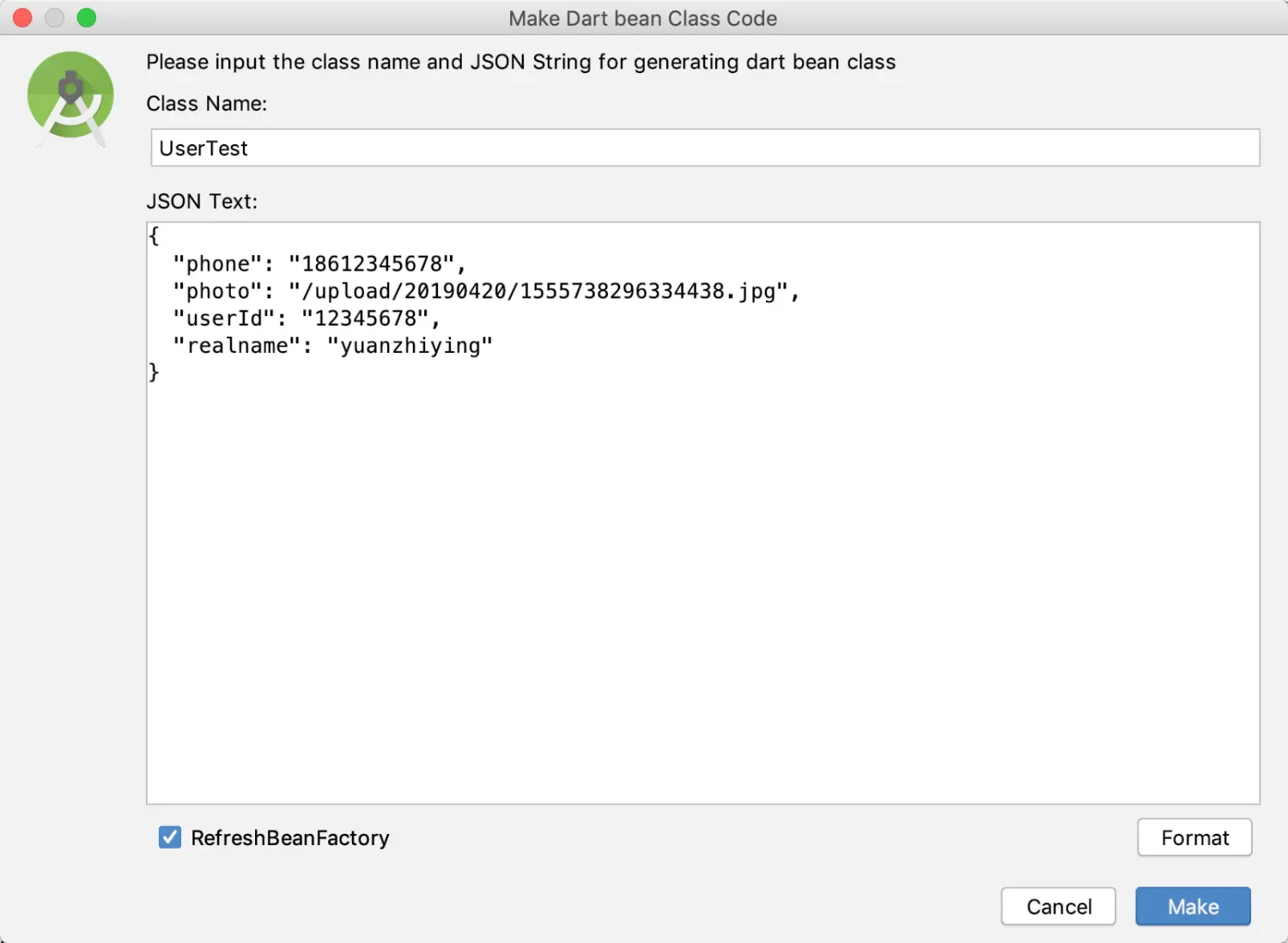Enable the RefreshBeanFactory checkbox
Screen dimensions: 1288x943
(168, 837)
